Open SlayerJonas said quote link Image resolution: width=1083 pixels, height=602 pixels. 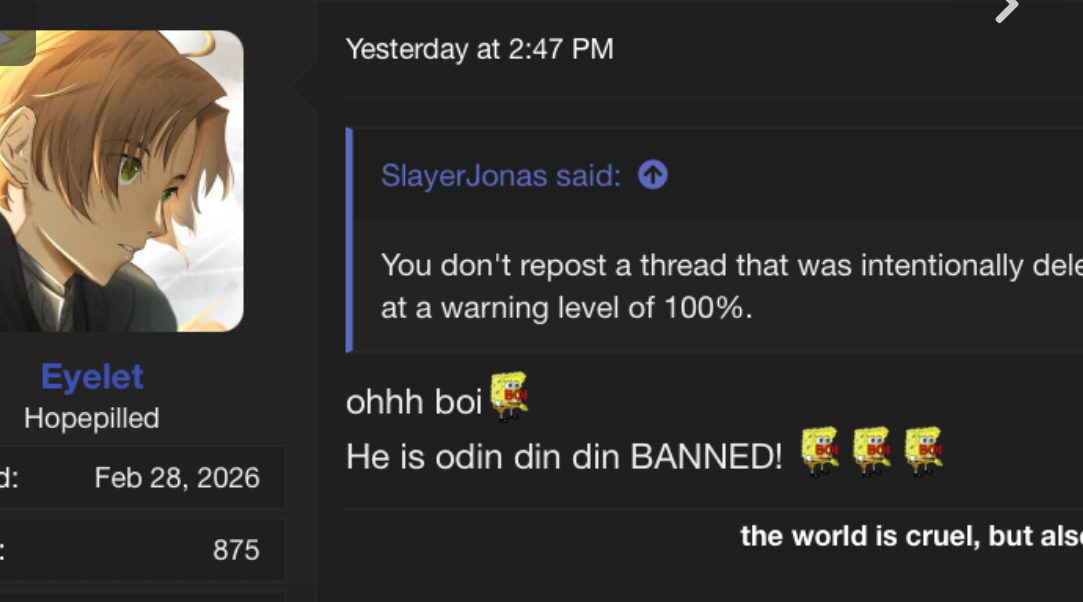tap(501, 175)
